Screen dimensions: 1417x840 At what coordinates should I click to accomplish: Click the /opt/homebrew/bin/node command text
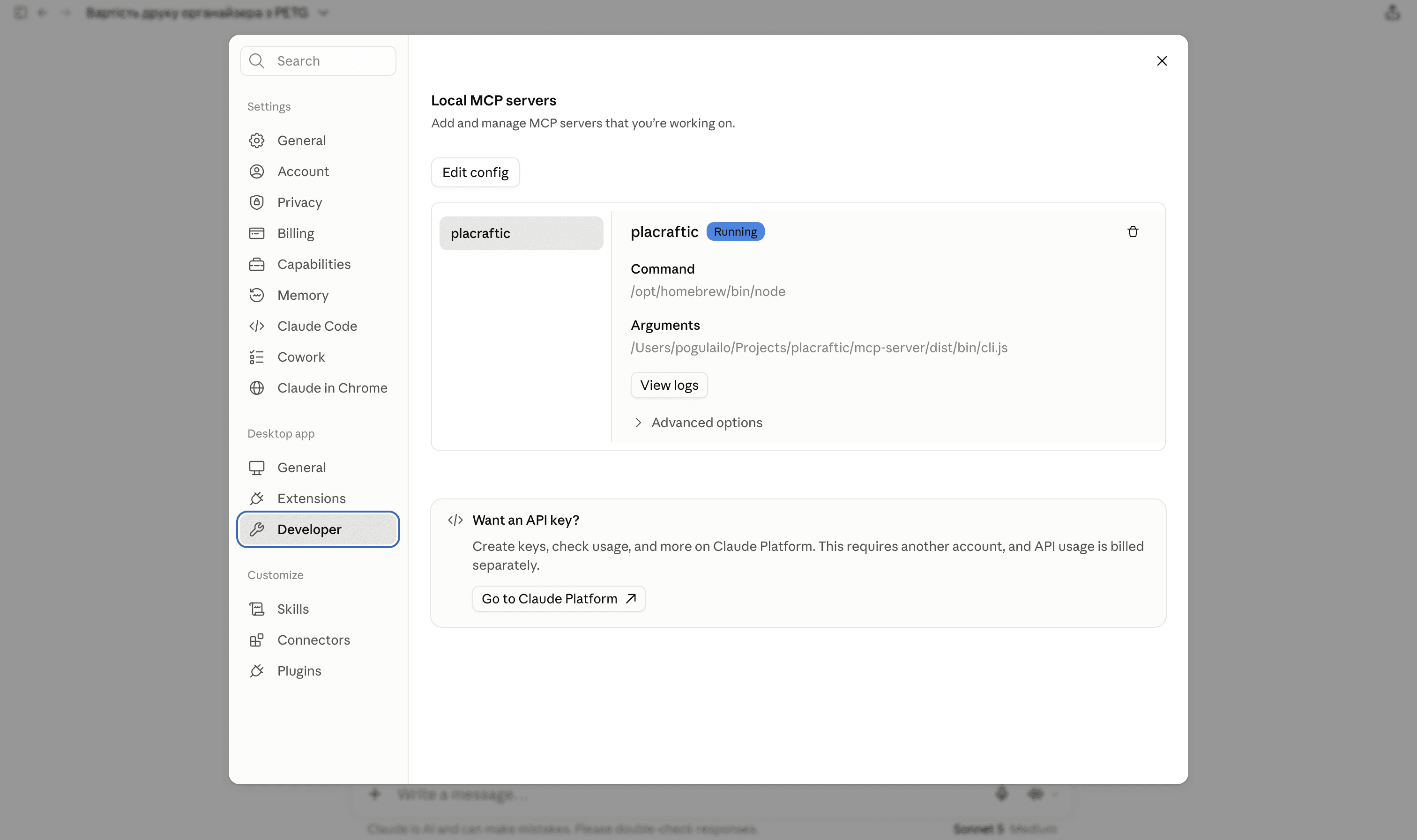[x=708, y=291]
